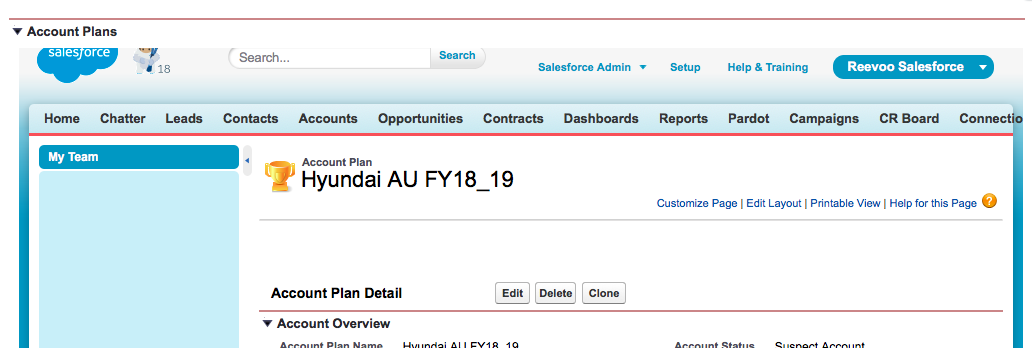Collapse the Account Plans section triangle
This screenshot has height=363, width=1032.
coord(17,32)
